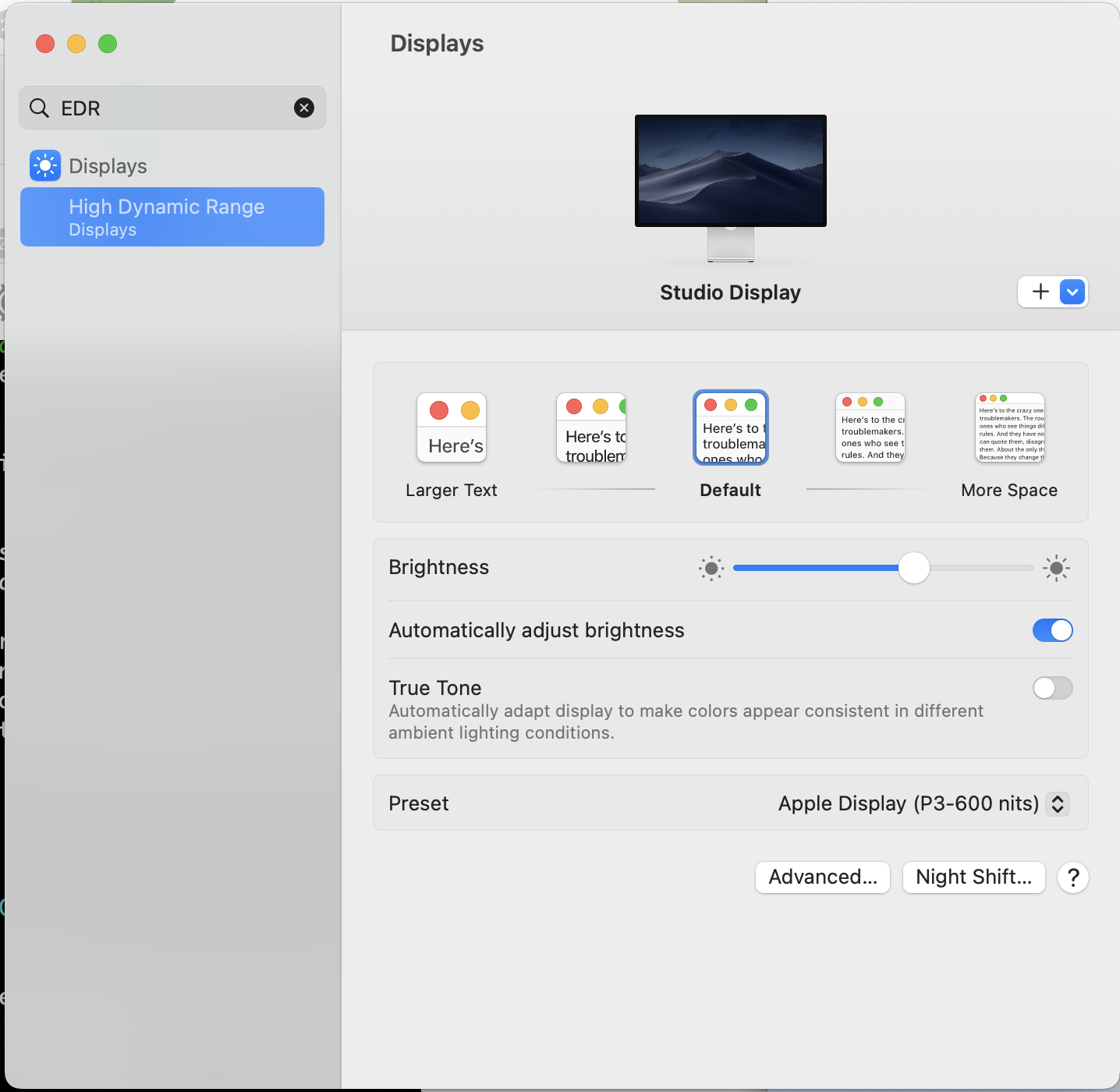The height and width of the screenshot is (1092, 1120).
Task: Click the high brightness sun icon
Action: (1056, 568)
